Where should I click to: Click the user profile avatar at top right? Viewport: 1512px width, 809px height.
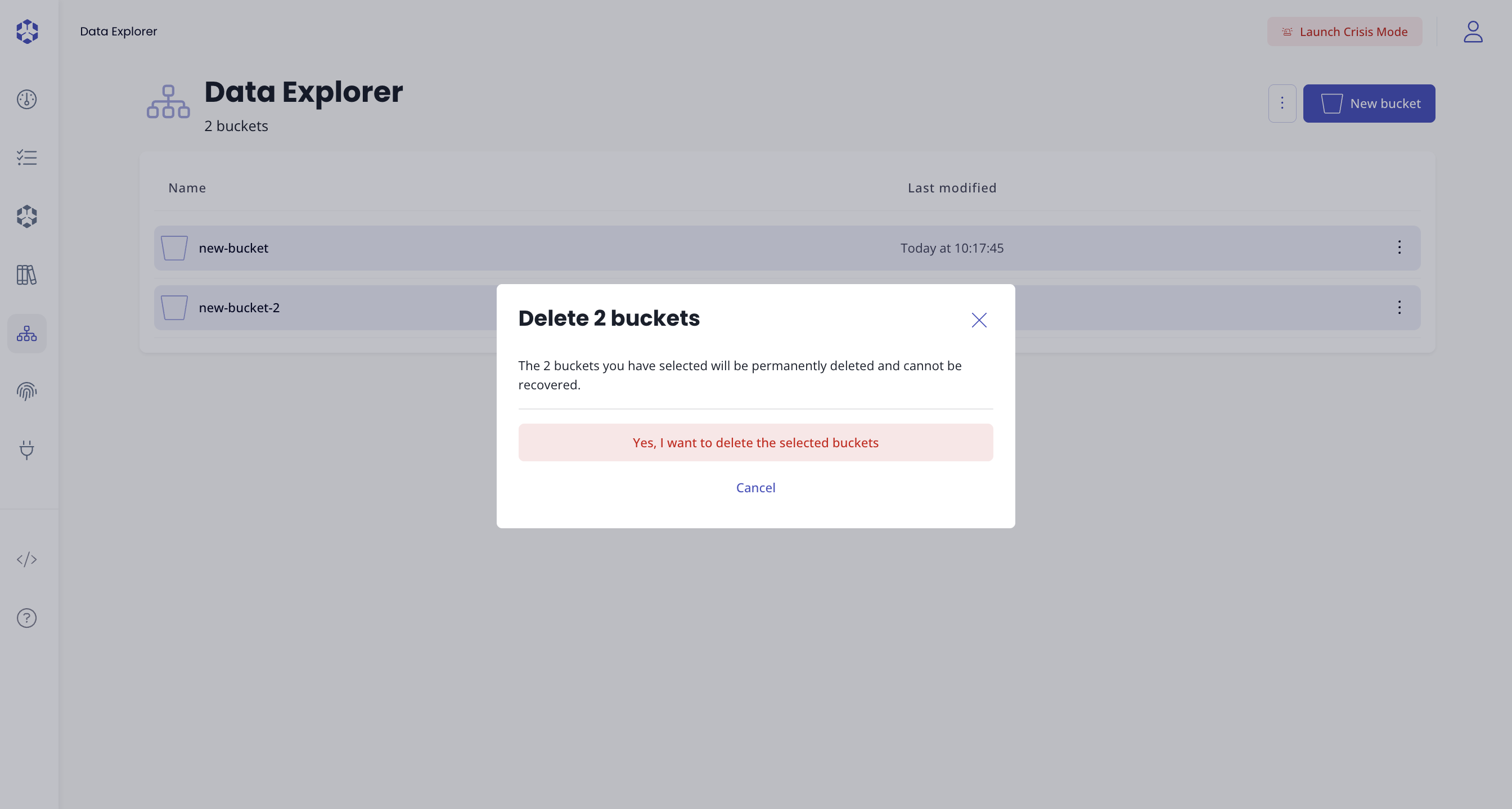click(x=1473, y=32)
